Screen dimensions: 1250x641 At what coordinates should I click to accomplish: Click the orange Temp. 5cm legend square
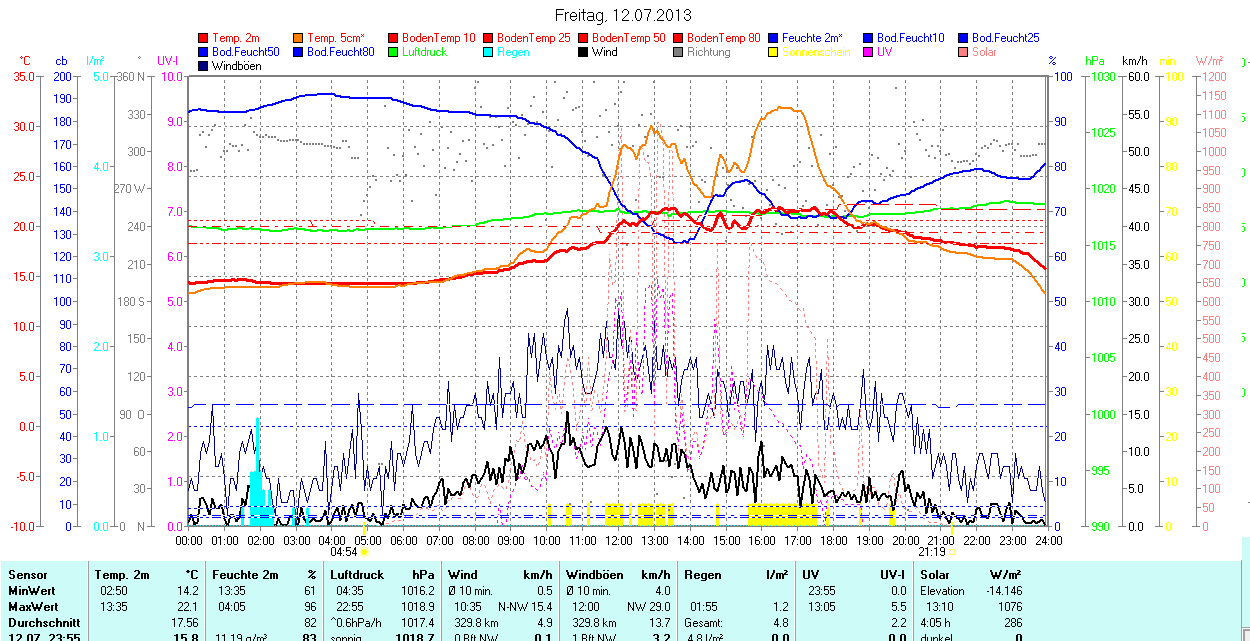tap(299, 38)
